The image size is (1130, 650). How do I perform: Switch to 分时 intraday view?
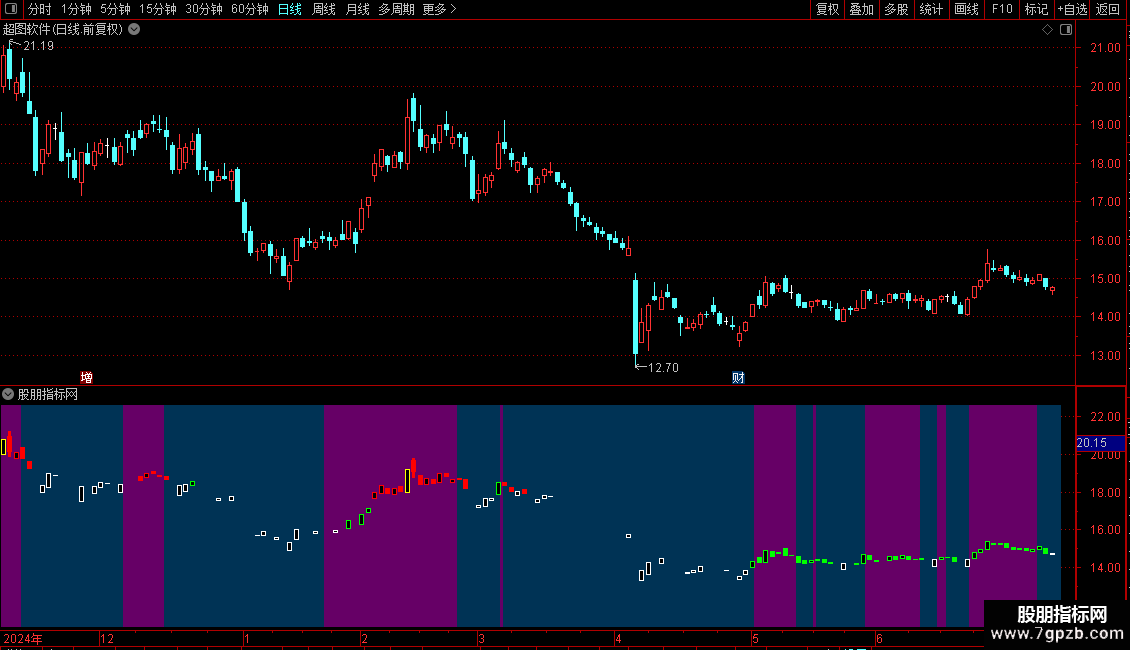pos(40,9)
